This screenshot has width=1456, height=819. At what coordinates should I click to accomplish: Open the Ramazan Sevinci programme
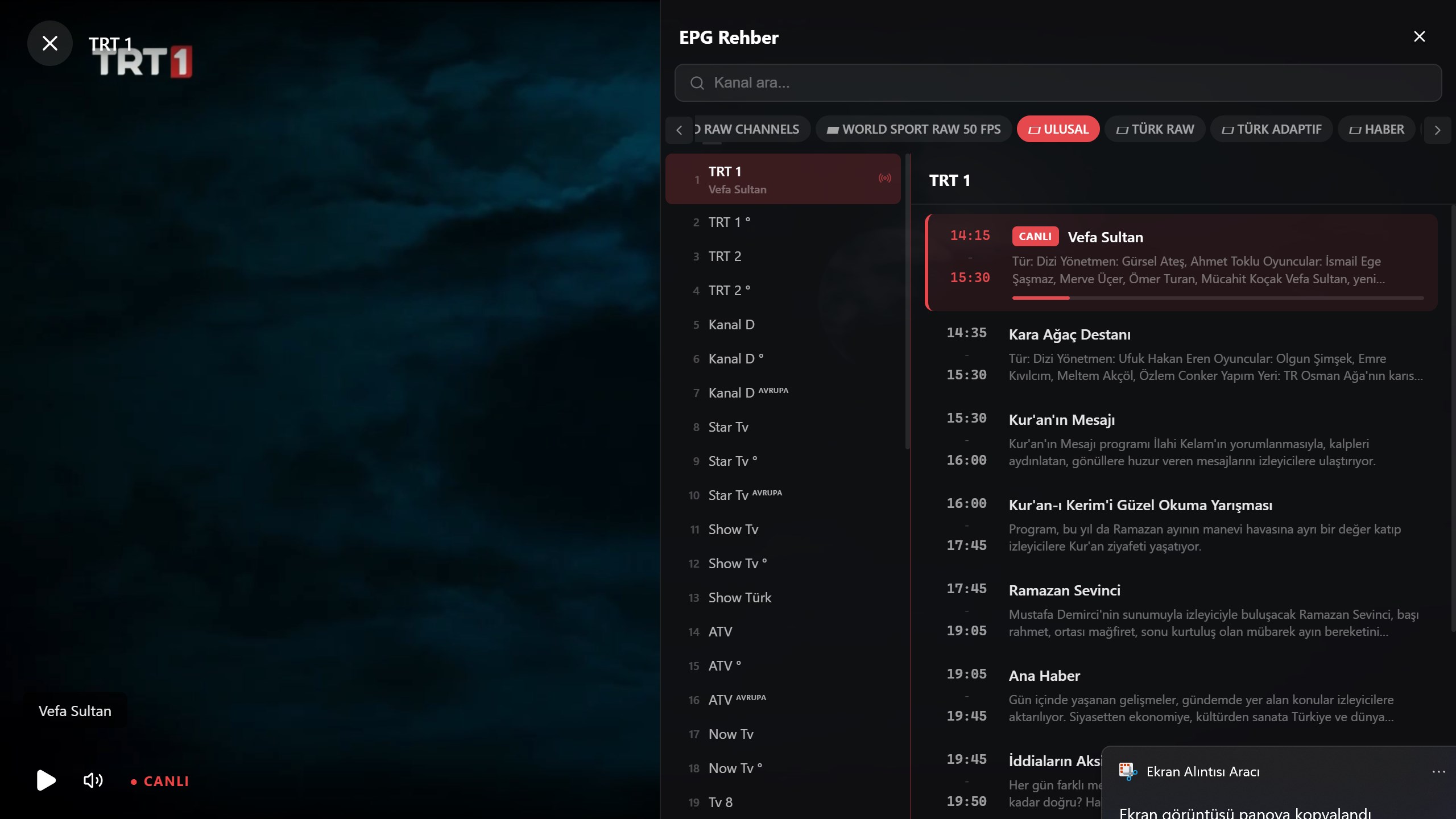tap(1181, 610)
